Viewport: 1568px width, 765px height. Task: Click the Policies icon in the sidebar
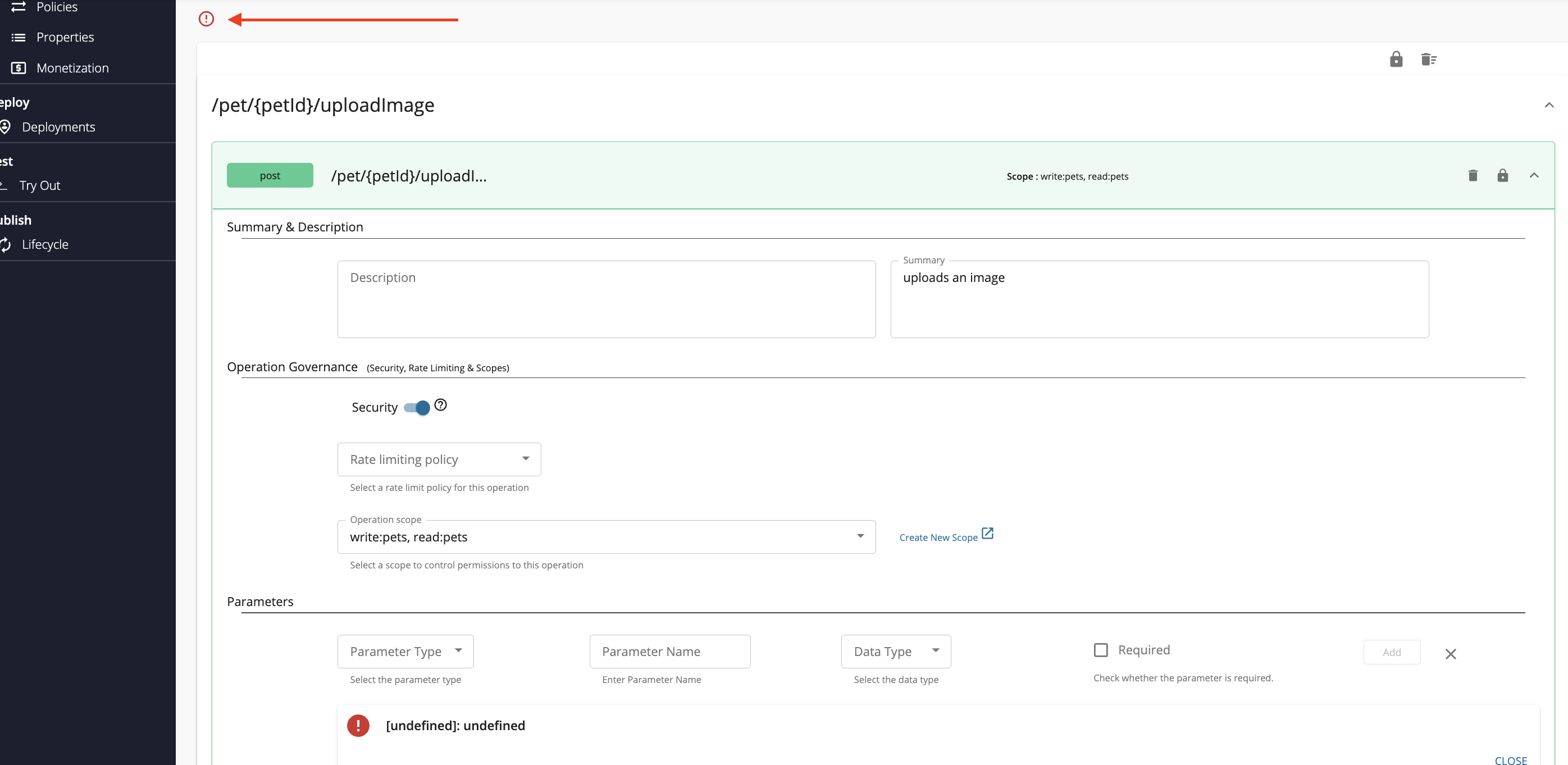[19, 6]
